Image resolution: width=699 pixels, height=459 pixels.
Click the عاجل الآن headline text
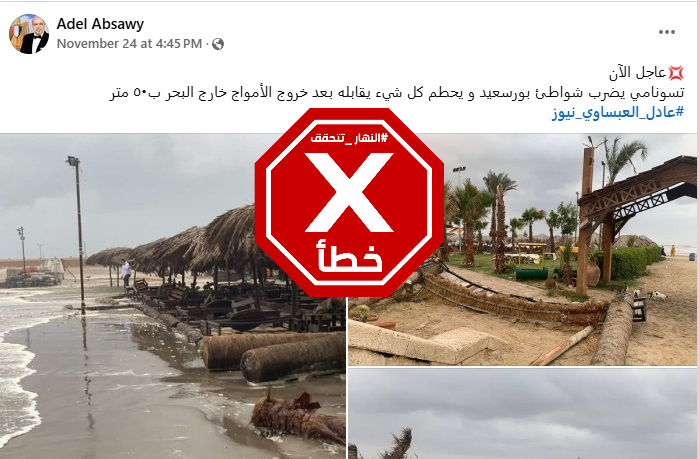[x=637, y=72]
